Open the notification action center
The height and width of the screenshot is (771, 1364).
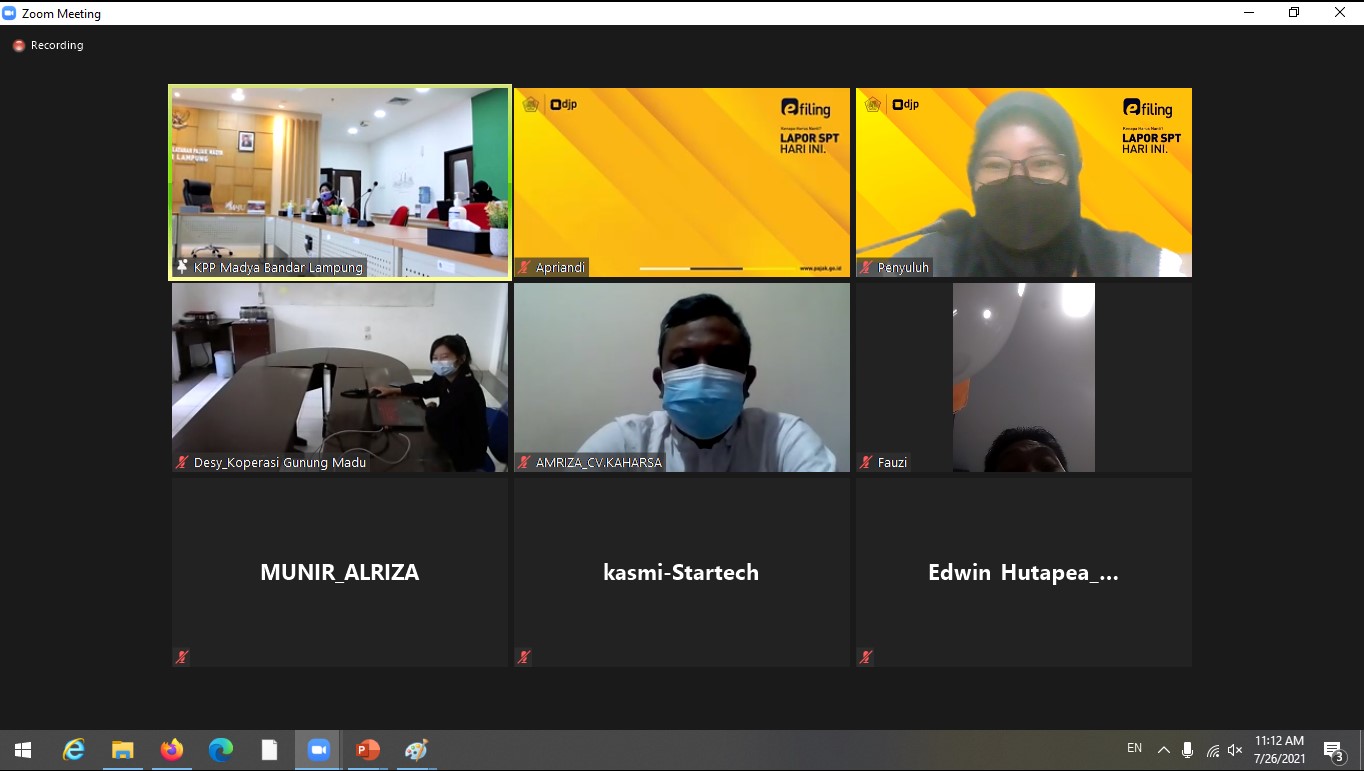coord(1333,751)
